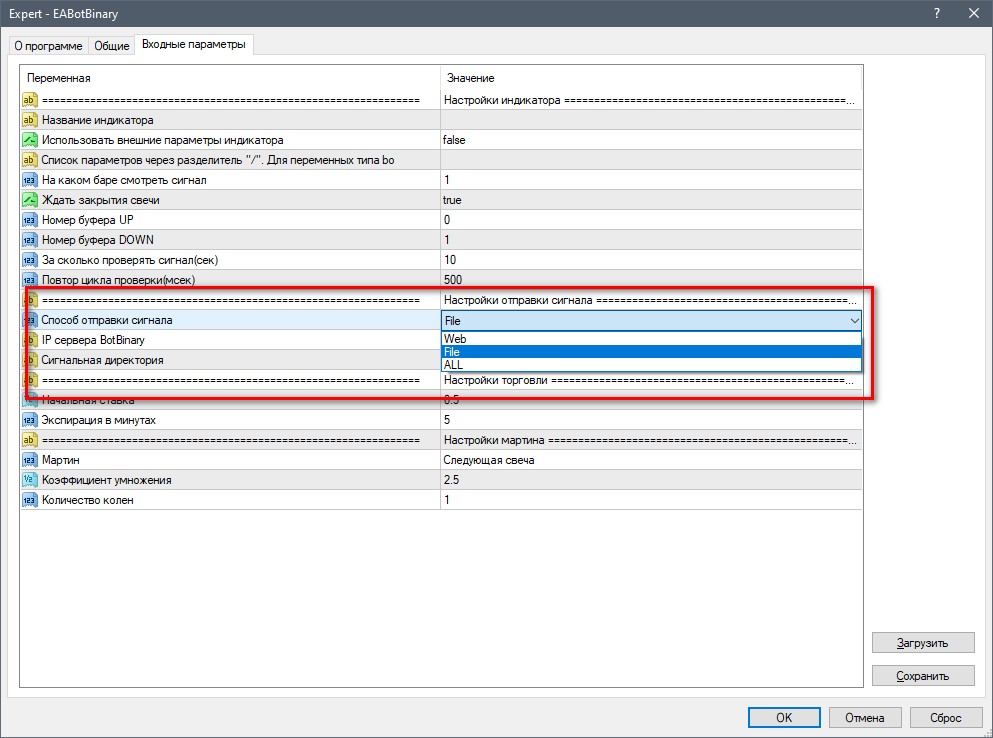The image size is (993, 738).
Task: Click the string icon beside Название индикатора
Action: (x=29, y=120)
